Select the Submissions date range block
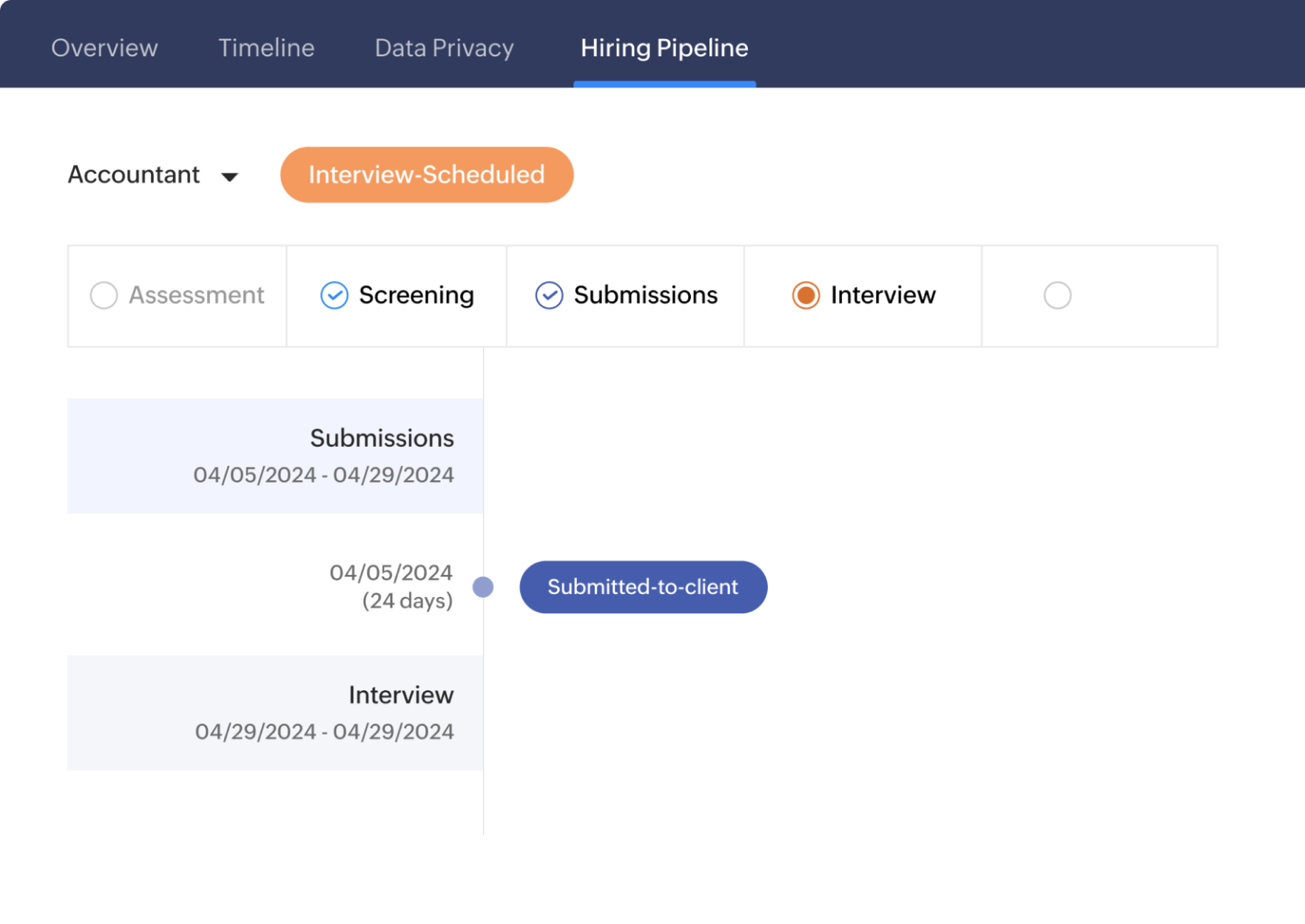The width and height of the screenshot is (1305, 924). click(275, 456)
